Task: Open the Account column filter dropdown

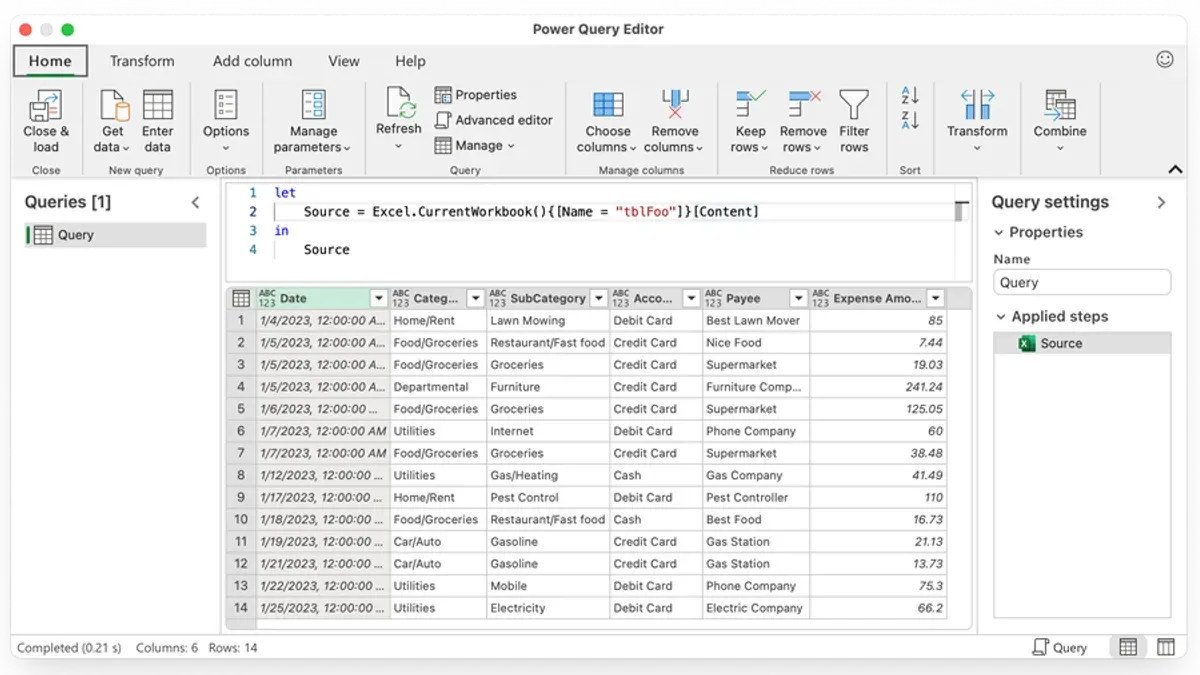Action: (x=691, y=298)
